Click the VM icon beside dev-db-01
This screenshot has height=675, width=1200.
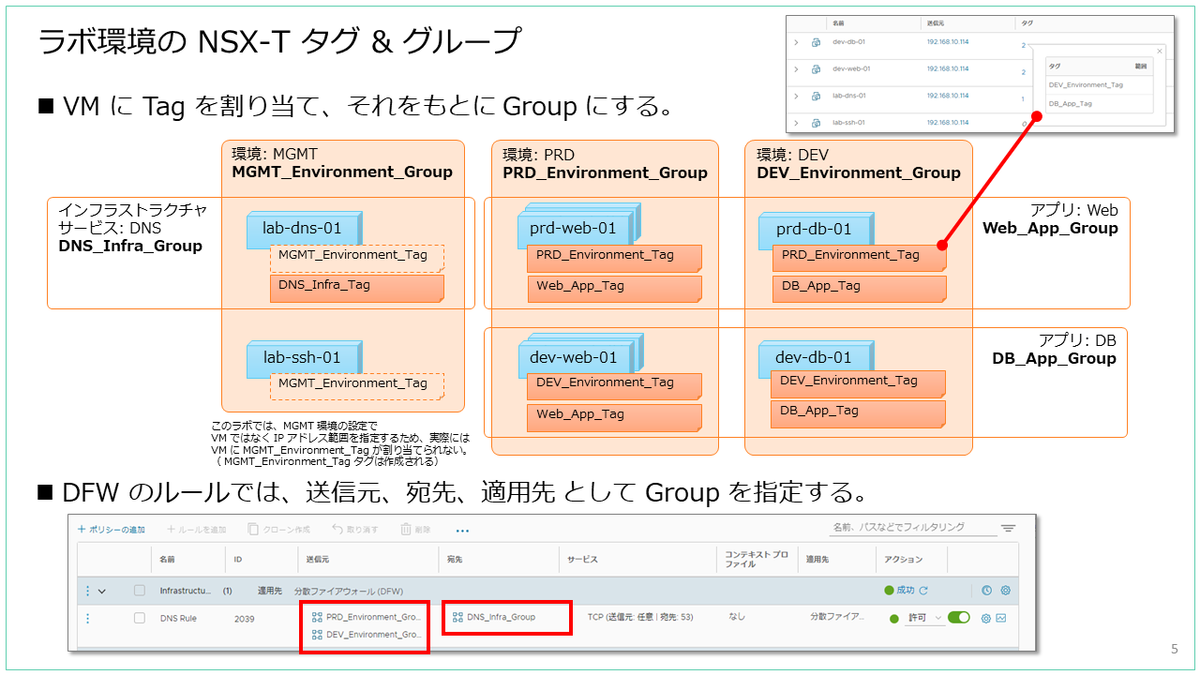pyautogui.click(x=817, y=42)
